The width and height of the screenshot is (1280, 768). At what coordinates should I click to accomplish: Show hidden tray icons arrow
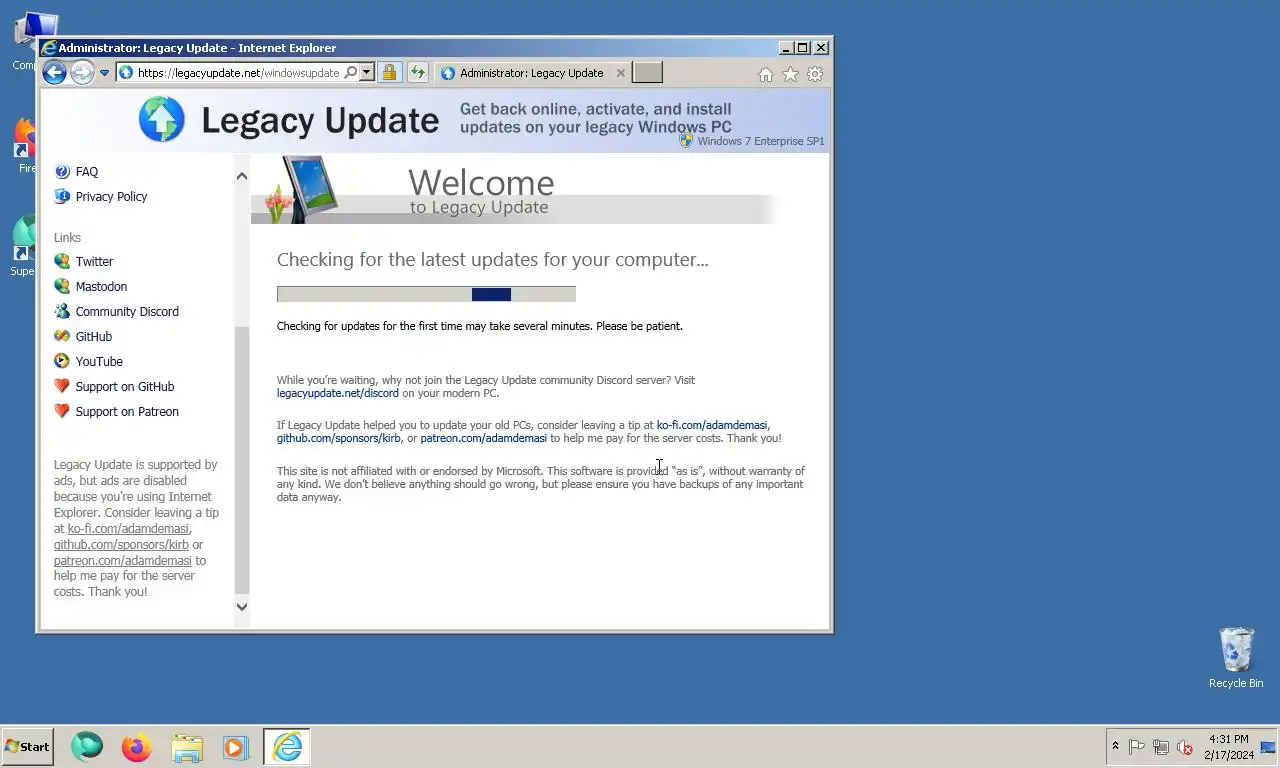(1115, 746)
